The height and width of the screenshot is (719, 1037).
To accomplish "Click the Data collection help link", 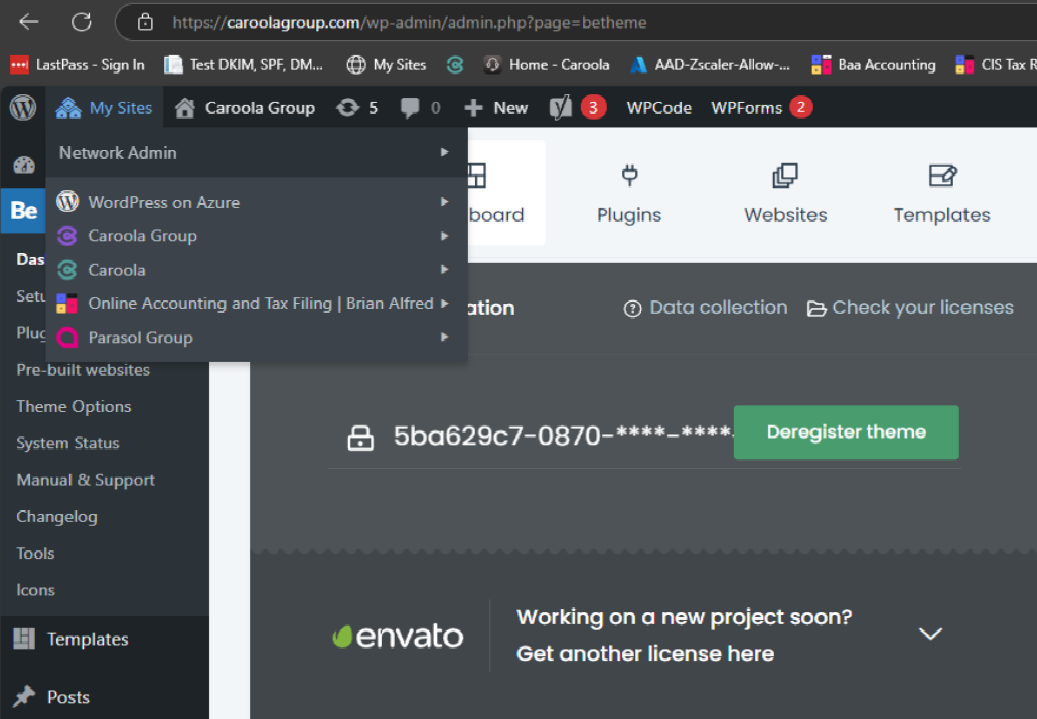I will [x=705, y=308].
